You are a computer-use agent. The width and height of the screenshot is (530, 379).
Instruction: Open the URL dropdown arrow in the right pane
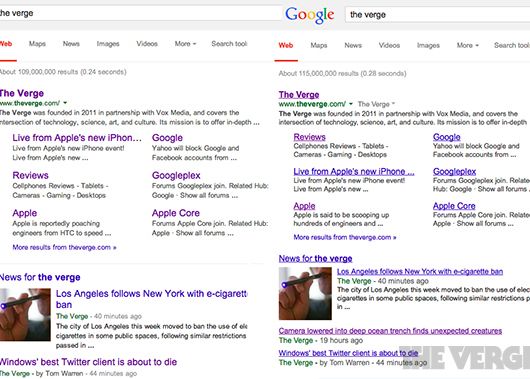[351, 104]
